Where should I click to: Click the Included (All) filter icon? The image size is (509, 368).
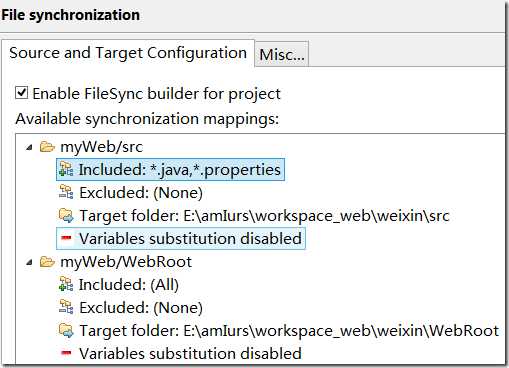tap(66, 284)
